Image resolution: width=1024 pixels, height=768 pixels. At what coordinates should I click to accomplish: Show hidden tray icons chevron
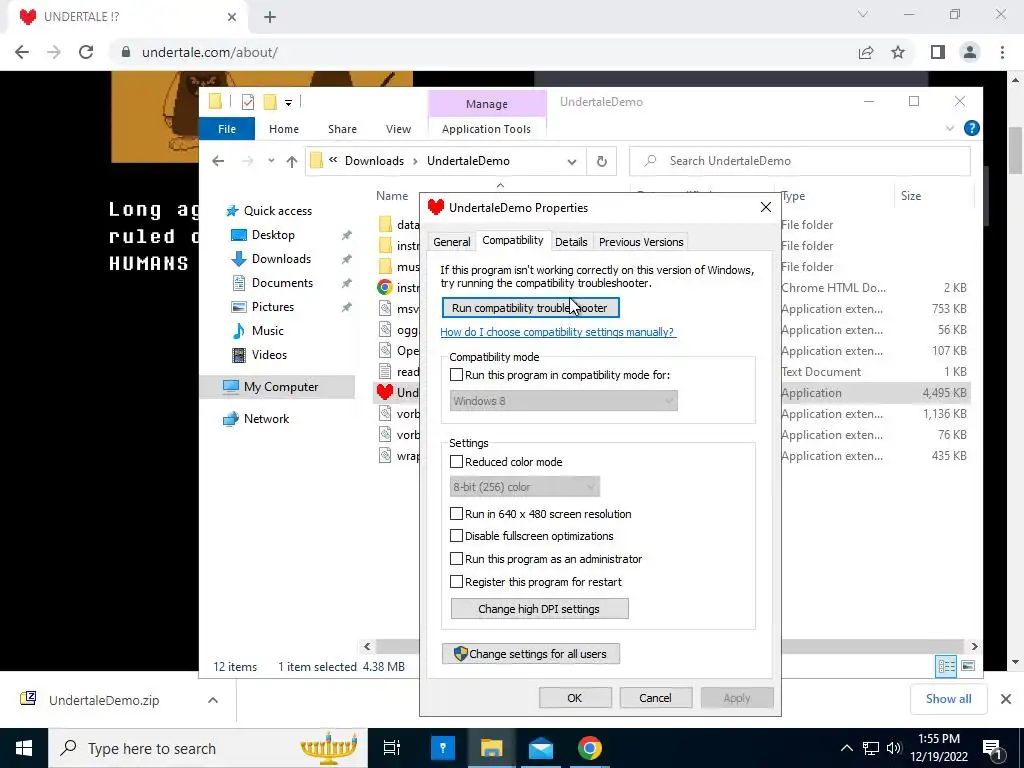pyautogui.click(x=846, y=748)
